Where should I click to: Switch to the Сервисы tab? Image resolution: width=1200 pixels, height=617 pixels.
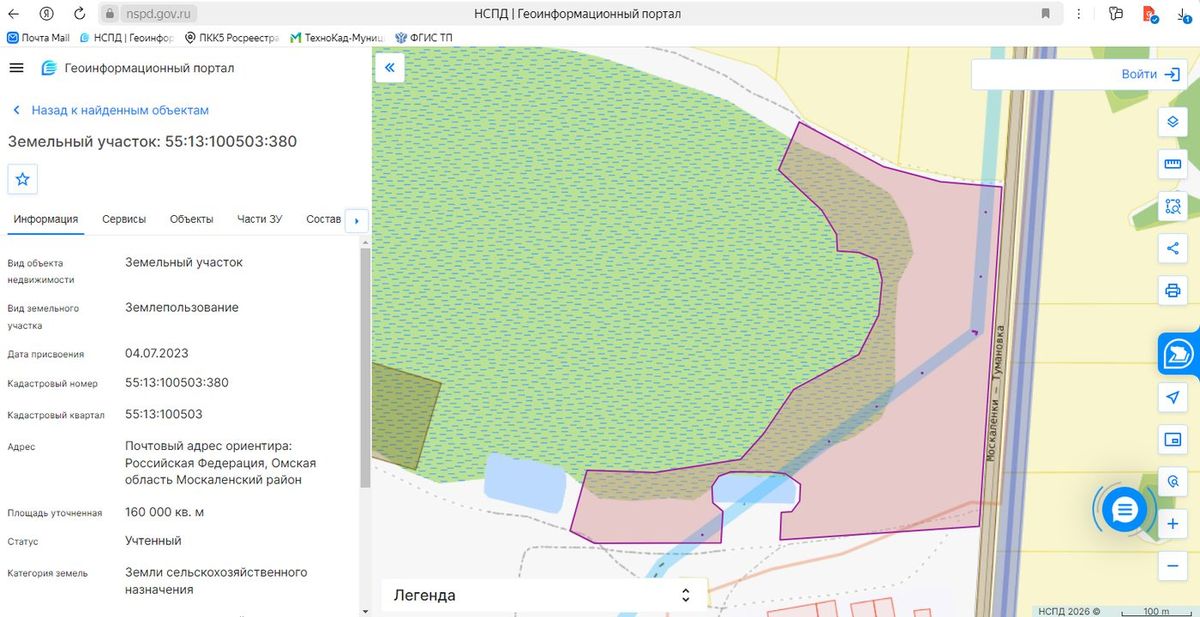click(124, 219)
